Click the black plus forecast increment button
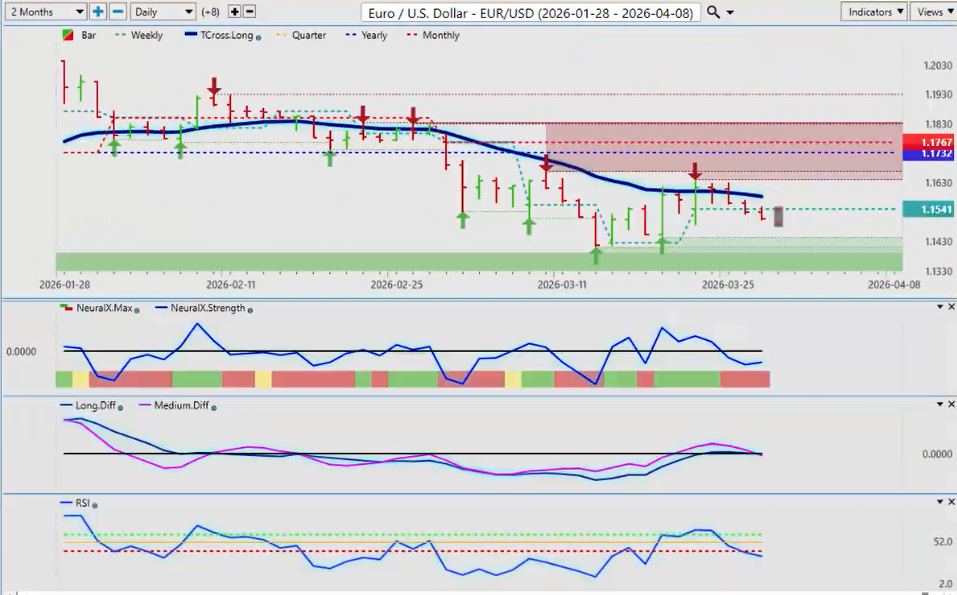This screenshot has height=595, width=957. pyautogui.click(x=234, y=12)
